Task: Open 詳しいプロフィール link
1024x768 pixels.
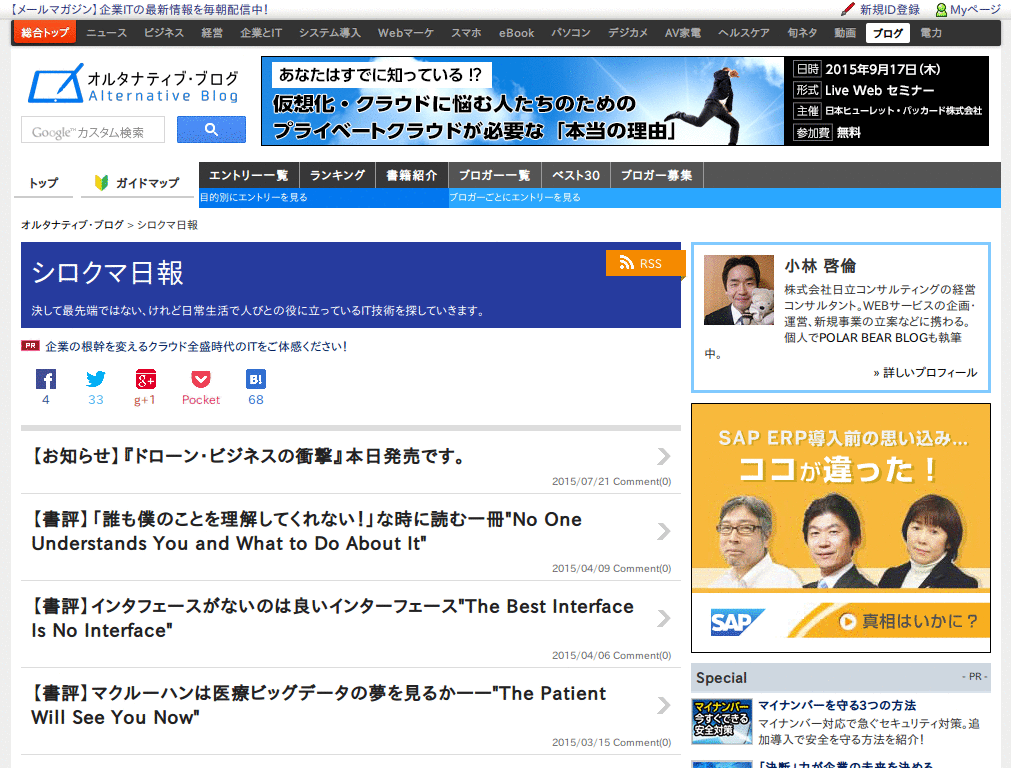Action: 925,372
